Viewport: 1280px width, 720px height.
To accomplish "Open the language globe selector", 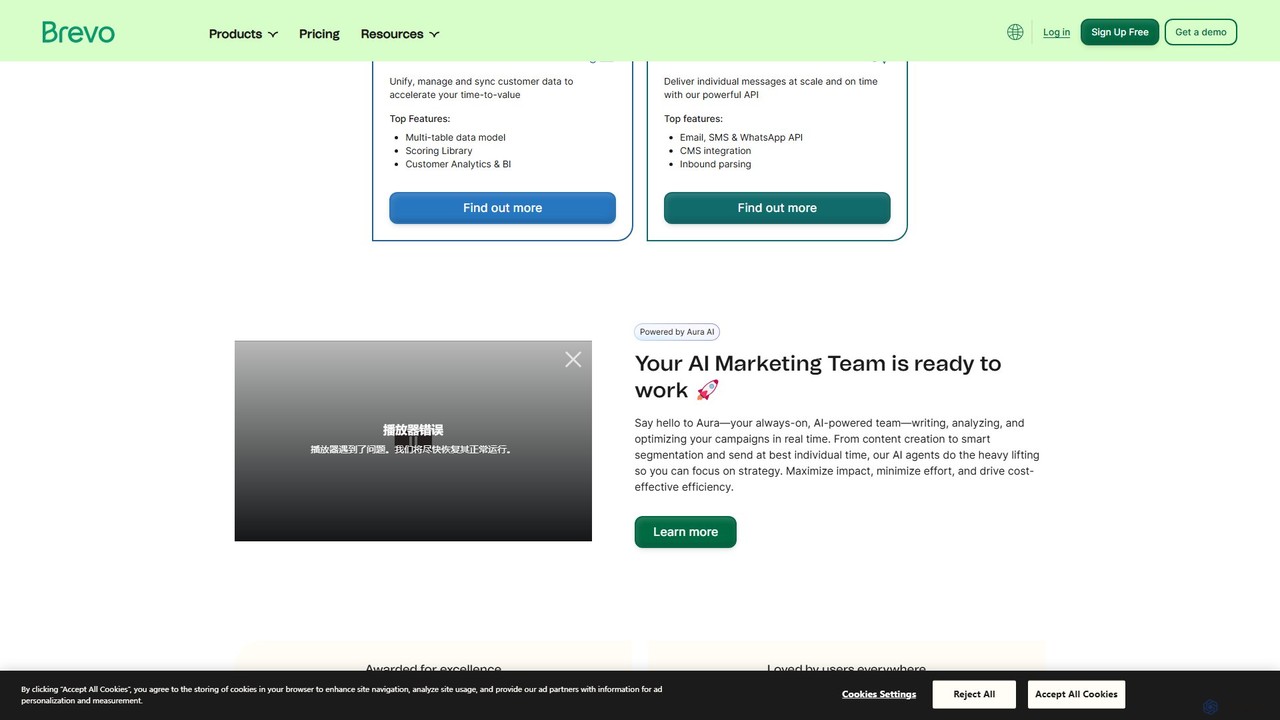I will point(1015,32).
